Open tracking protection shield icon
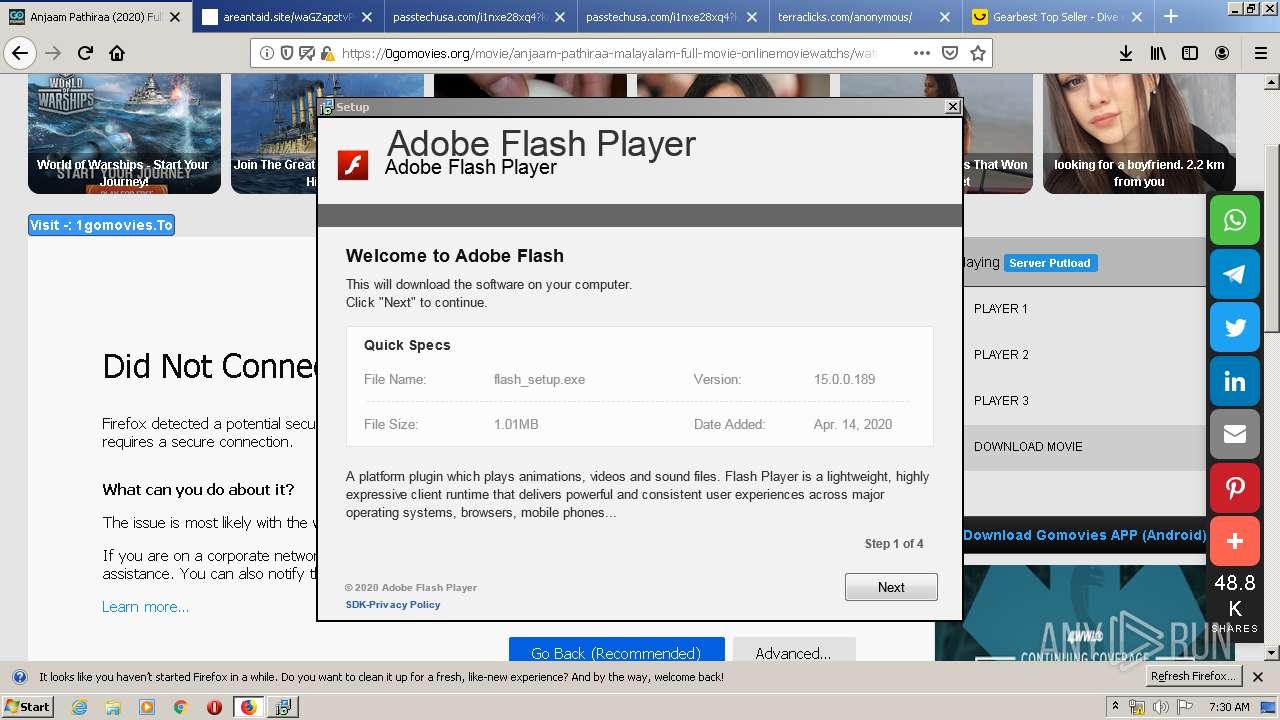 point(286,53)
